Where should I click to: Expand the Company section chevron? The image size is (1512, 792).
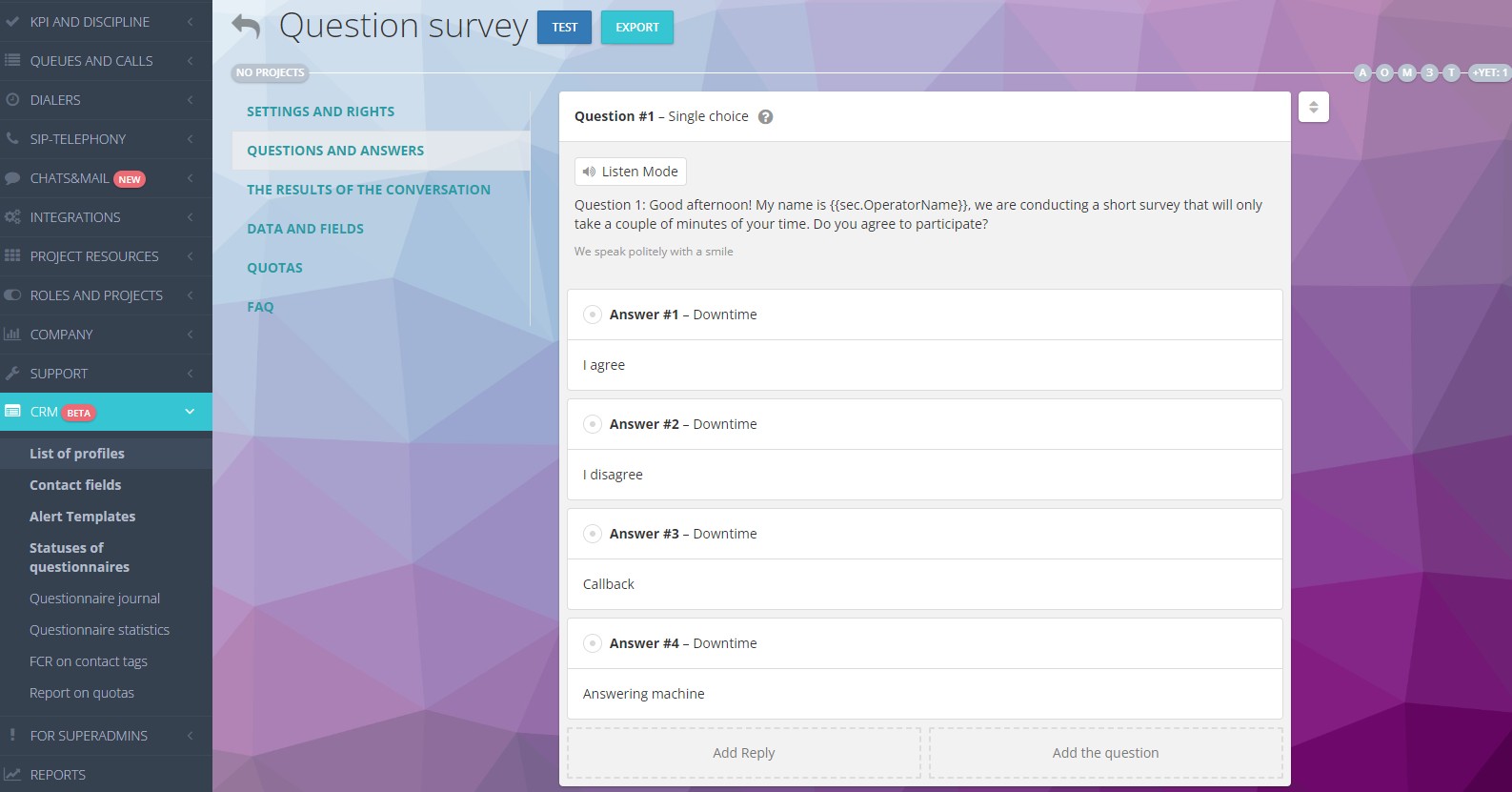click(190, 335)
